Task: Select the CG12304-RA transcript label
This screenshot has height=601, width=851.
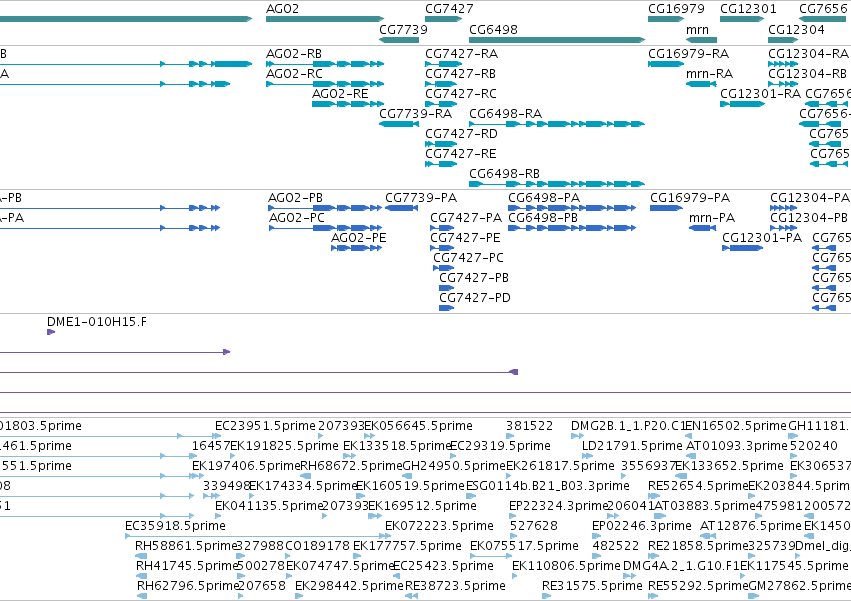Action: click(x=808, y=54)
